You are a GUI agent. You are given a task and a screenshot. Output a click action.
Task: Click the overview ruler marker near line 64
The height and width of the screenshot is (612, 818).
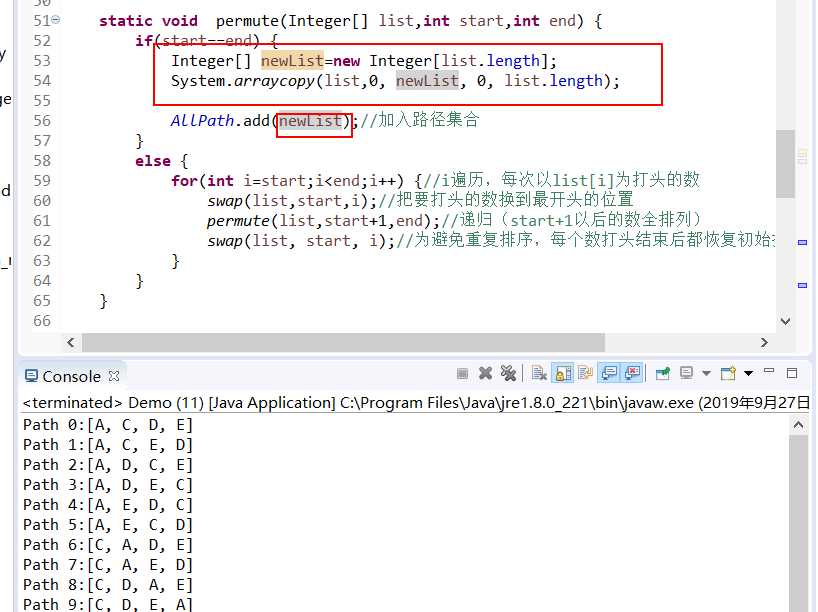(x=802, y=285)
